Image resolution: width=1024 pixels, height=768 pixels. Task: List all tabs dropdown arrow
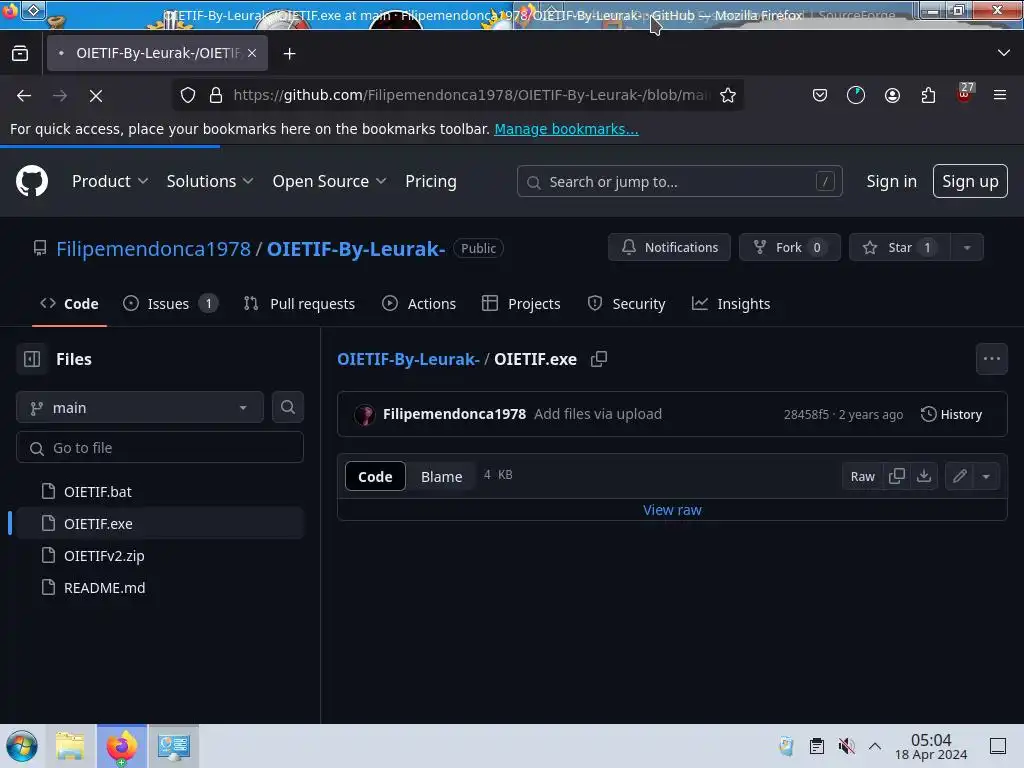click(1004, 53)
